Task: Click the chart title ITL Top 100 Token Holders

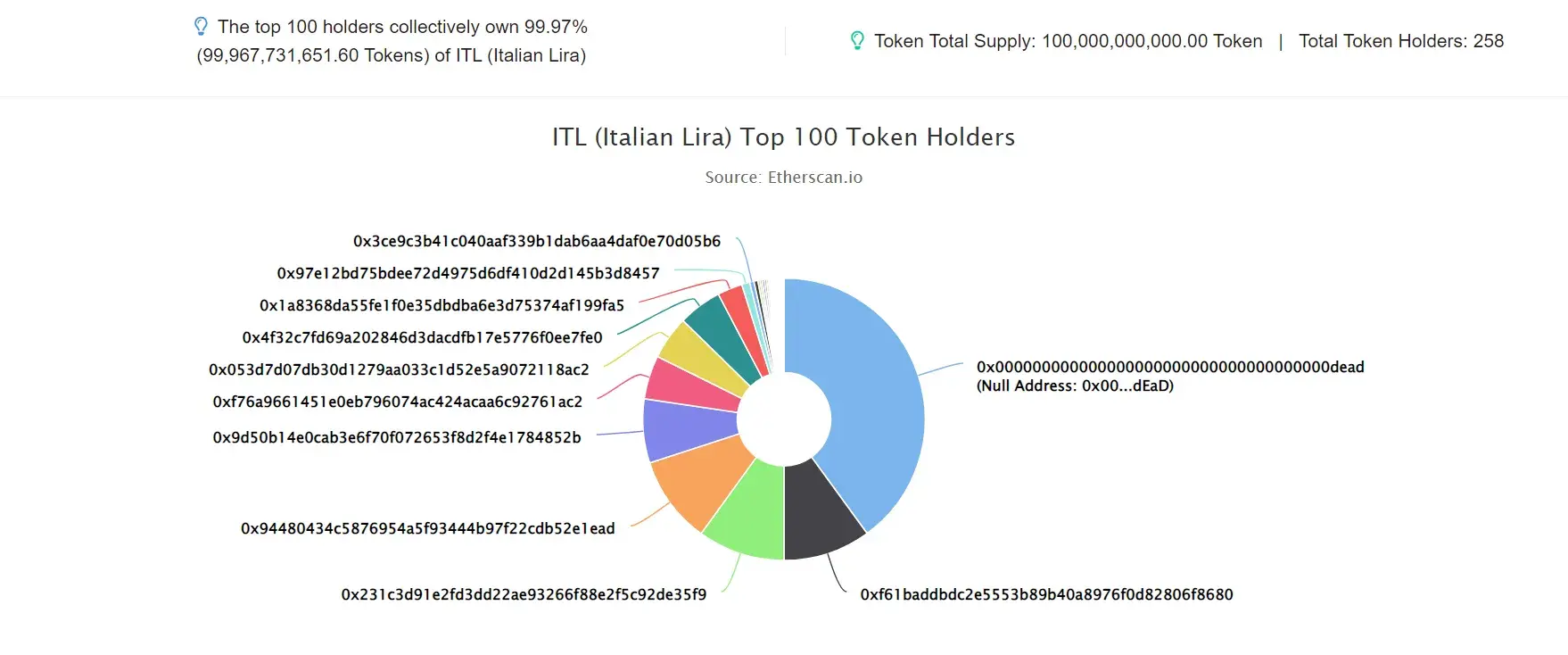Action: coord(783,137)
